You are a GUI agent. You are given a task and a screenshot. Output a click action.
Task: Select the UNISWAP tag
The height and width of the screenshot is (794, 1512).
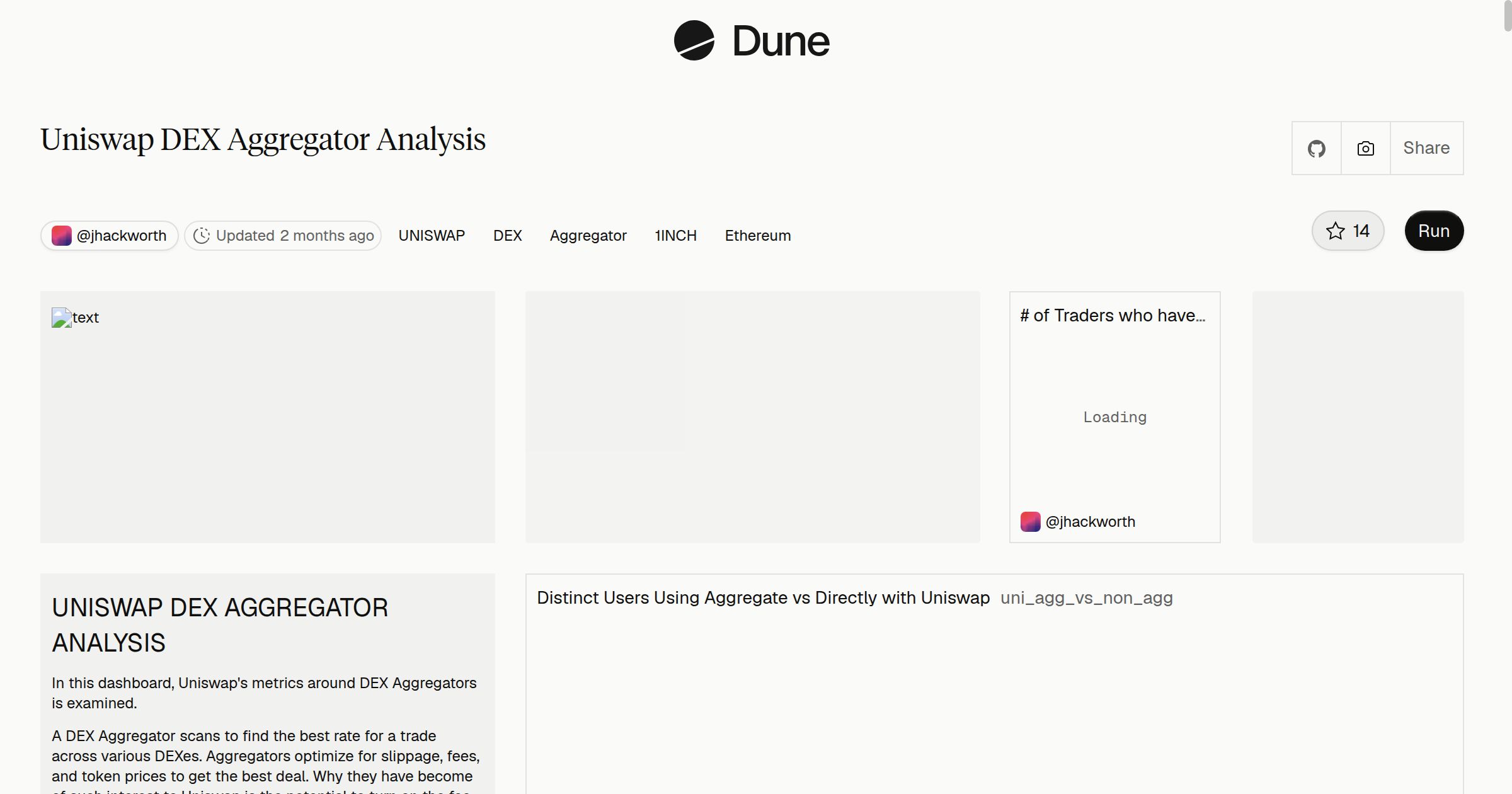coord(432,236)
